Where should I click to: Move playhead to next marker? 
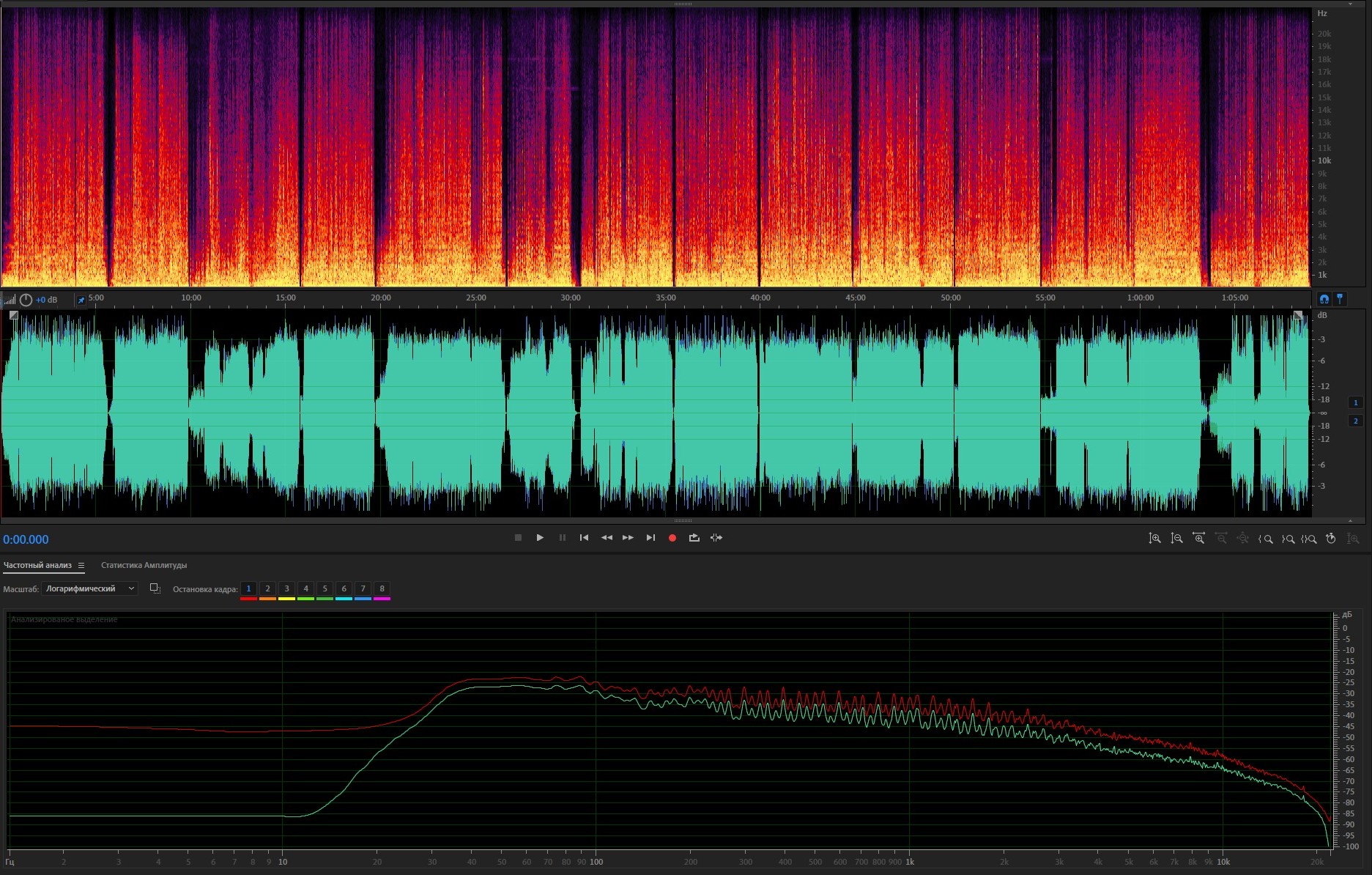[650, 538]
